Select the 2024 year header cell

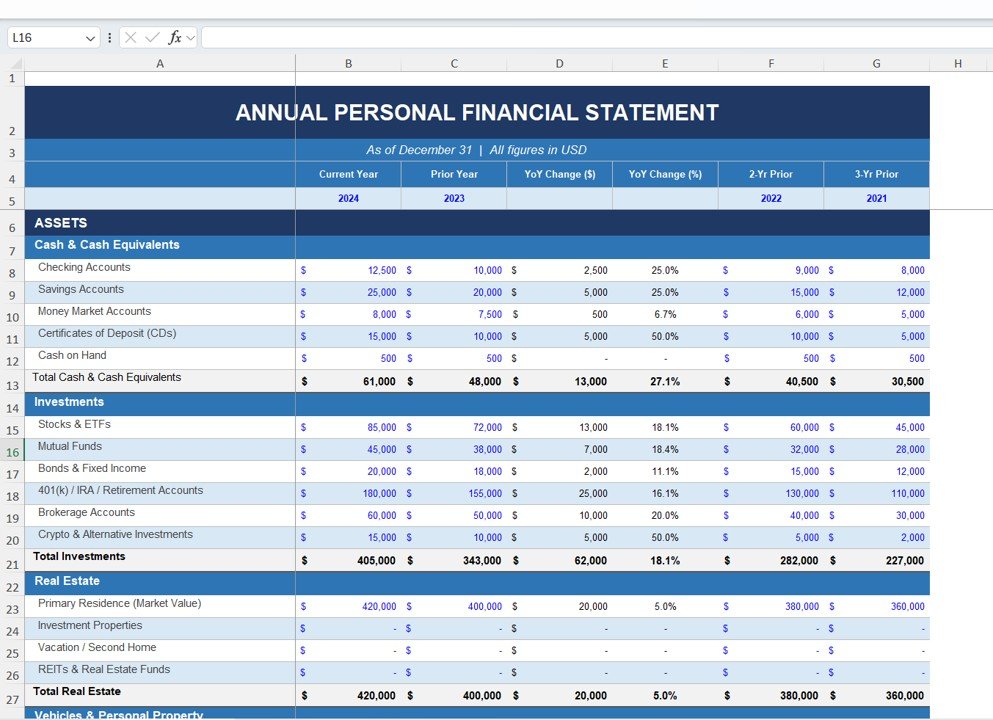coord(348,198)
